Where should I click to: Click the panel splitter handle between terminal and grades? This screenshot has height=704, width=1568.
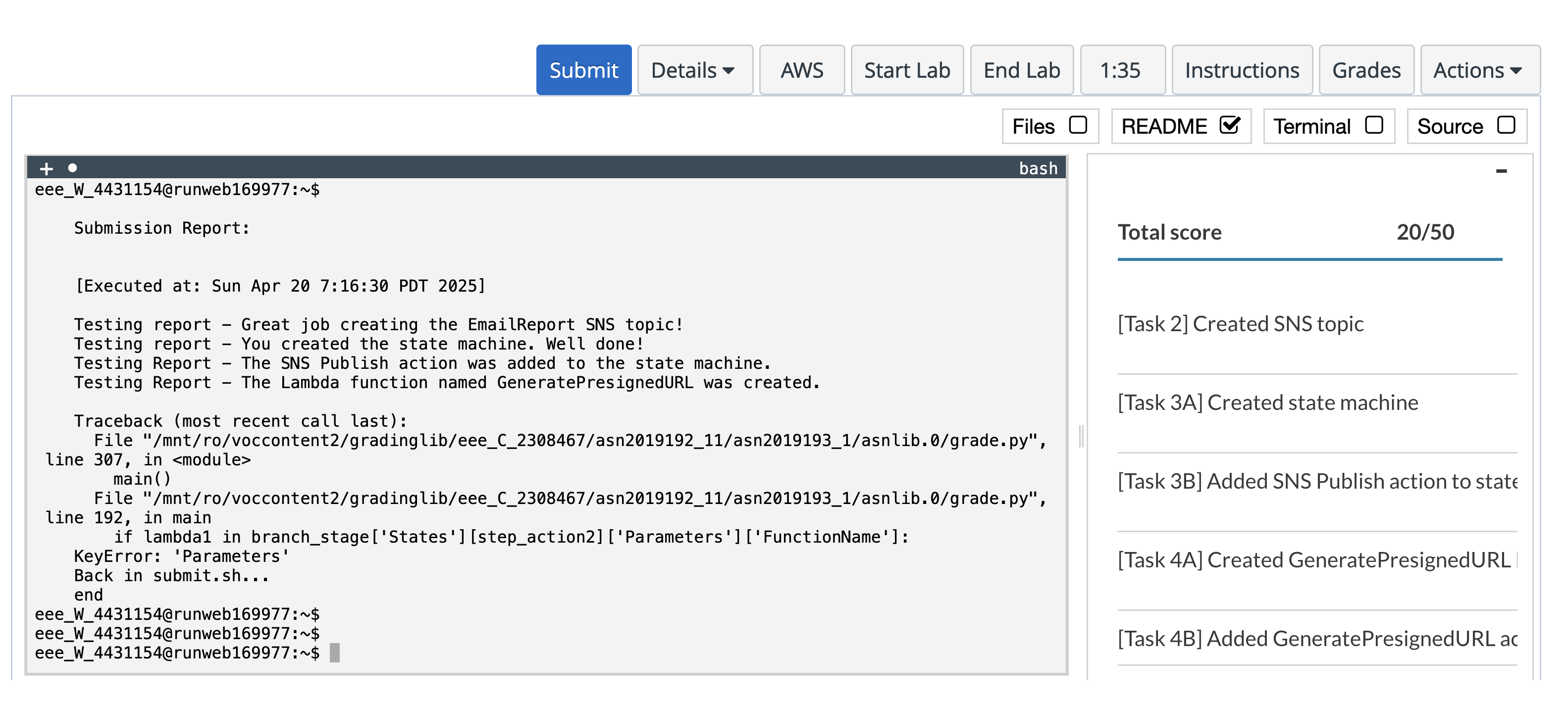[1081, 436]
